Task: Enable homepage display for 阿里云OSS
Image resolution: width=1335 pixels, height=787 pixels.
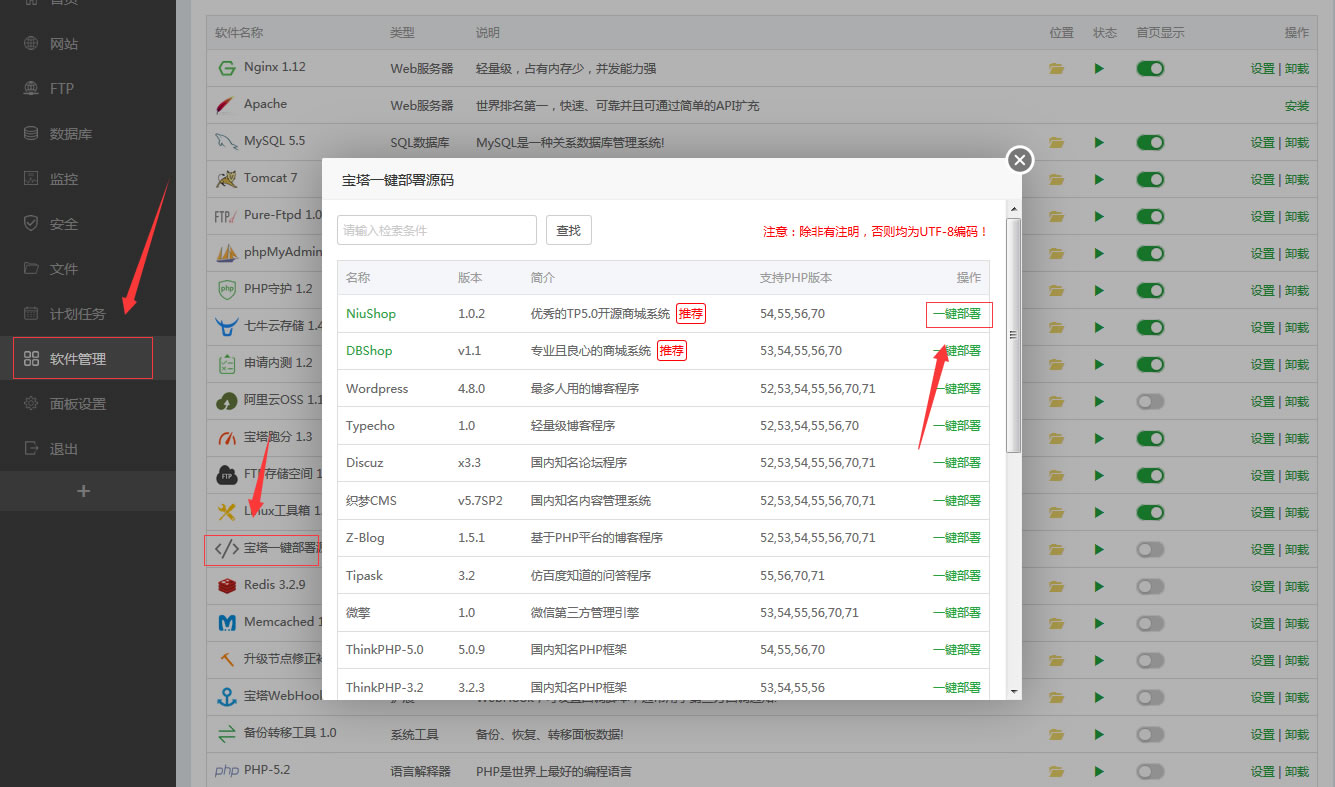Action: click(1151, 401)
